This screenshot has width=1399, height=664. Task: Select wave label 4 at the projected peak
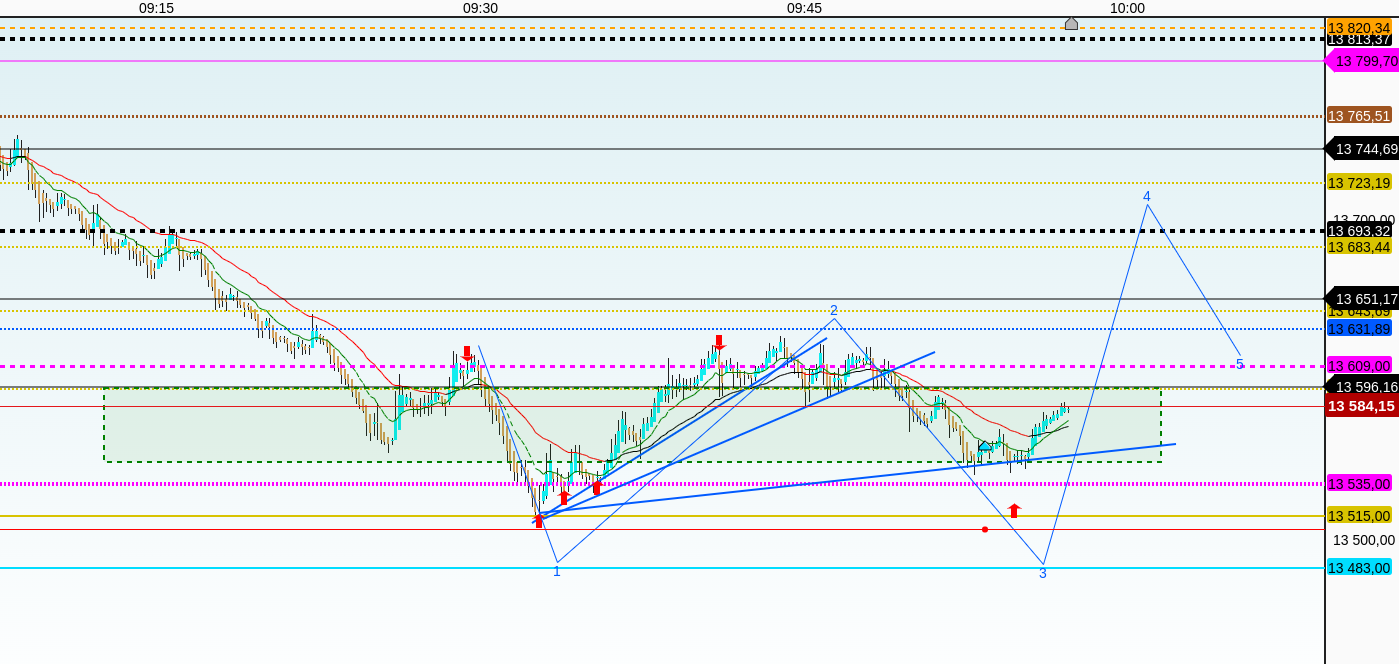1147,196
